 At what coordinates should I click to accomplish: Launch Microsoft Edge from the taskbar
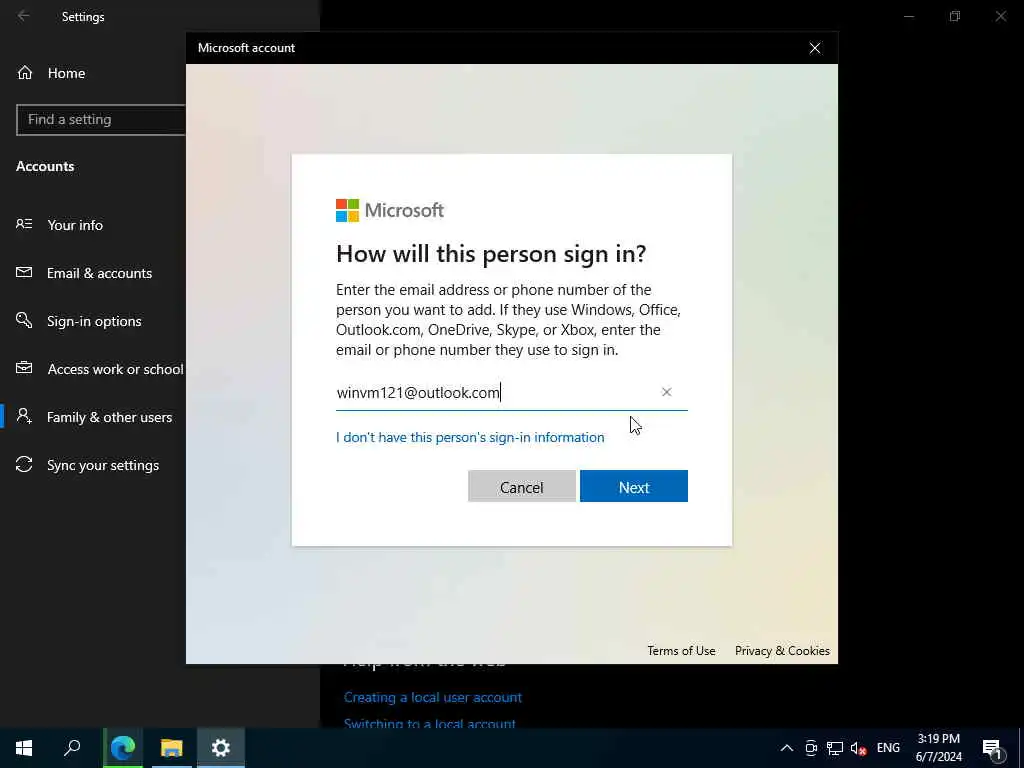tap(123, 748)
